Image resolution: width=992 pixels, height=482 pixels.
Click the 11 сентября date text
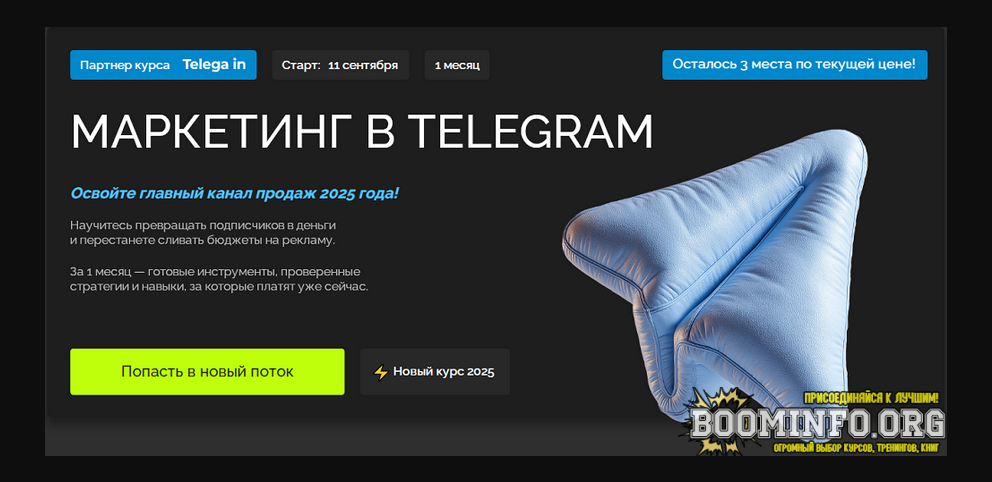(x=363, y=65)
